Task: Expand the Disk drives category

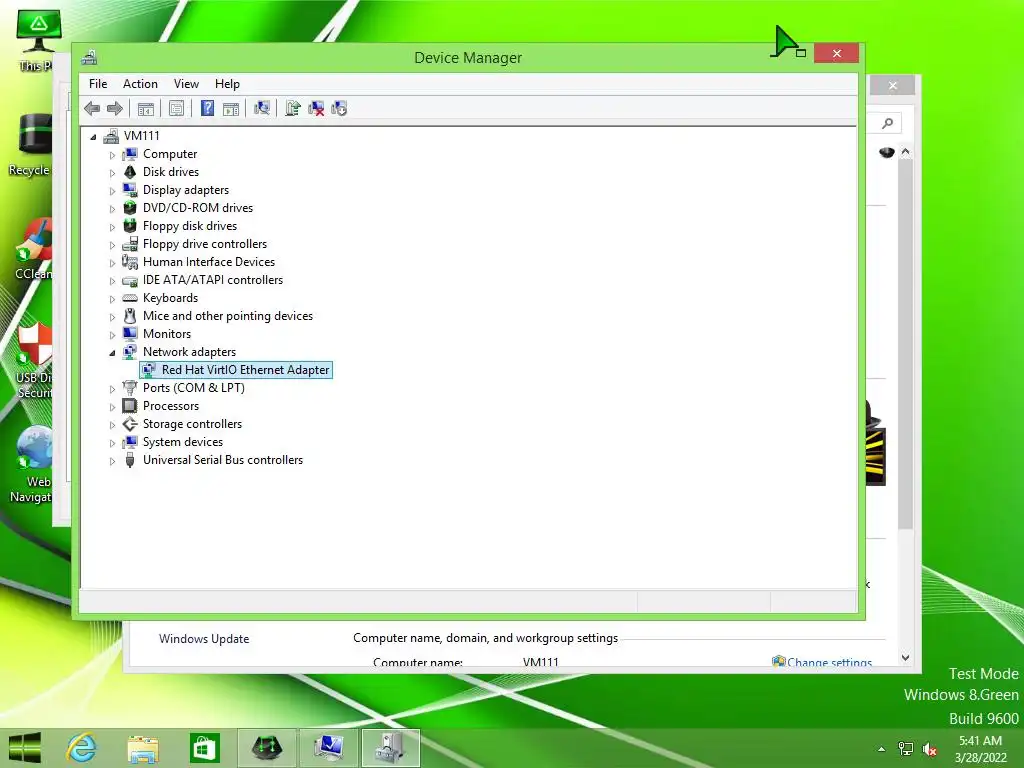Action: point(112,172)
